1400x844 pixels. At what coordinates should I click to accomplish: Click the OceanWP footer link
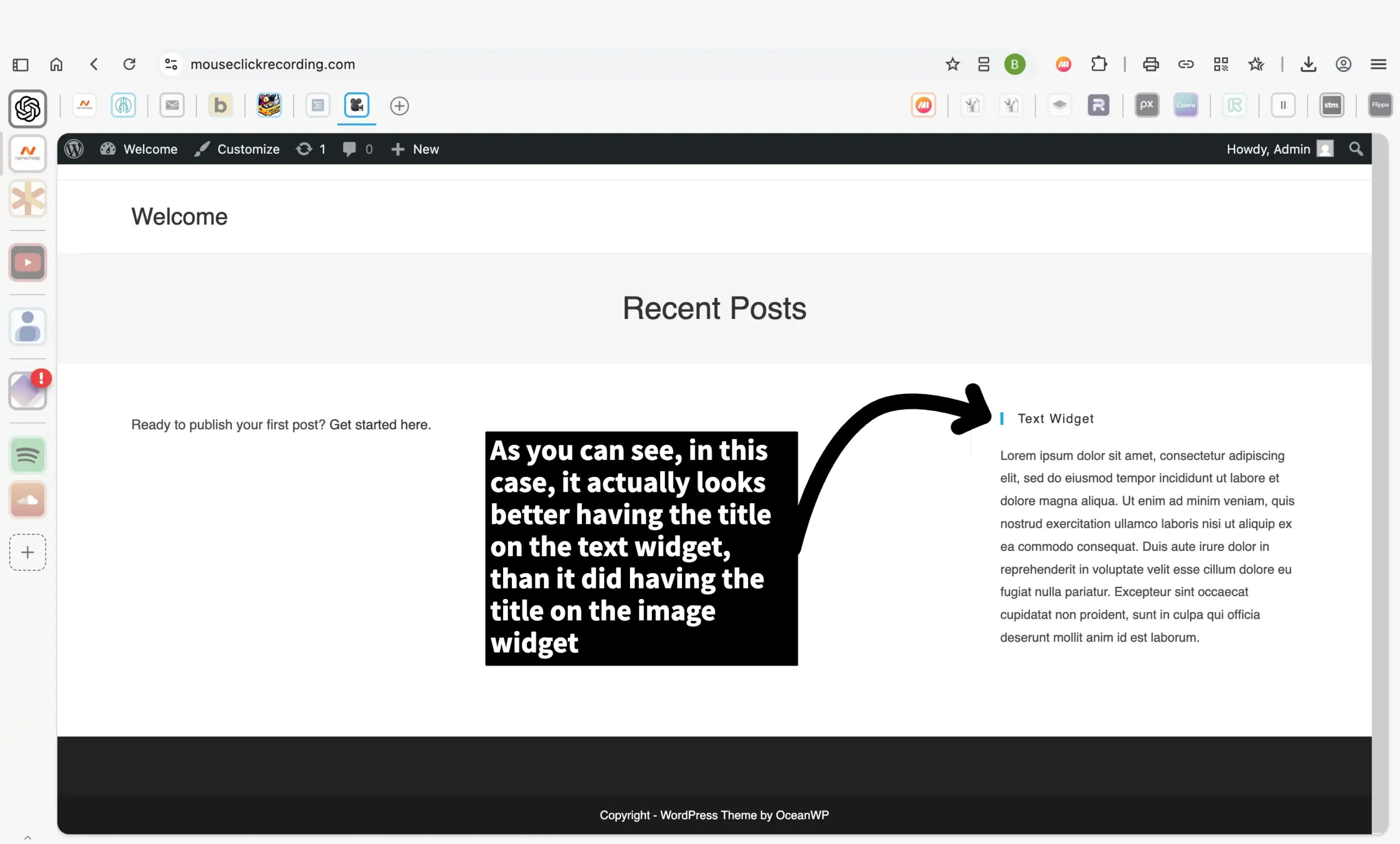click(x=802, y=815)
